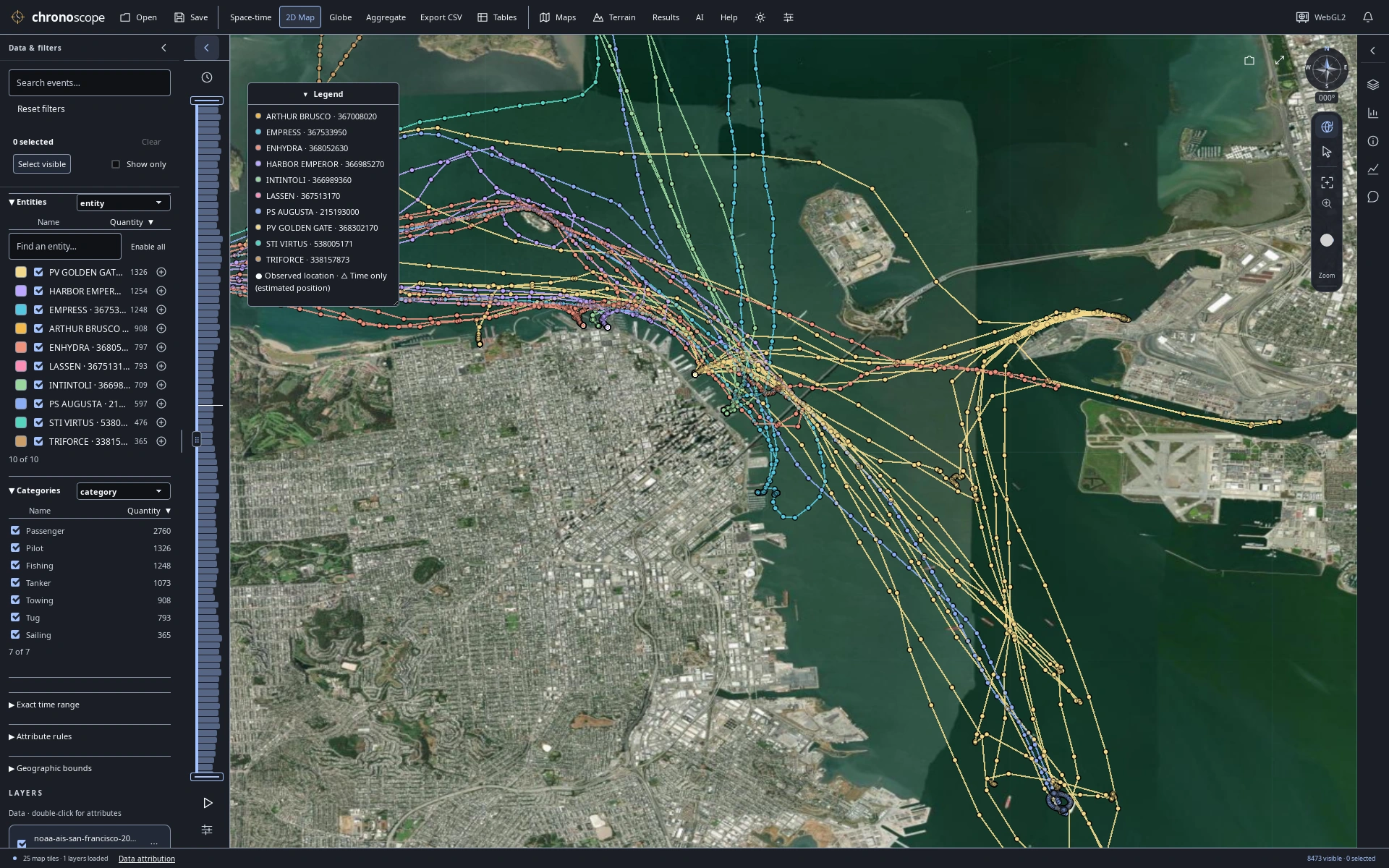
Task: Click Reset filters
Action: [x=41, y=109]
